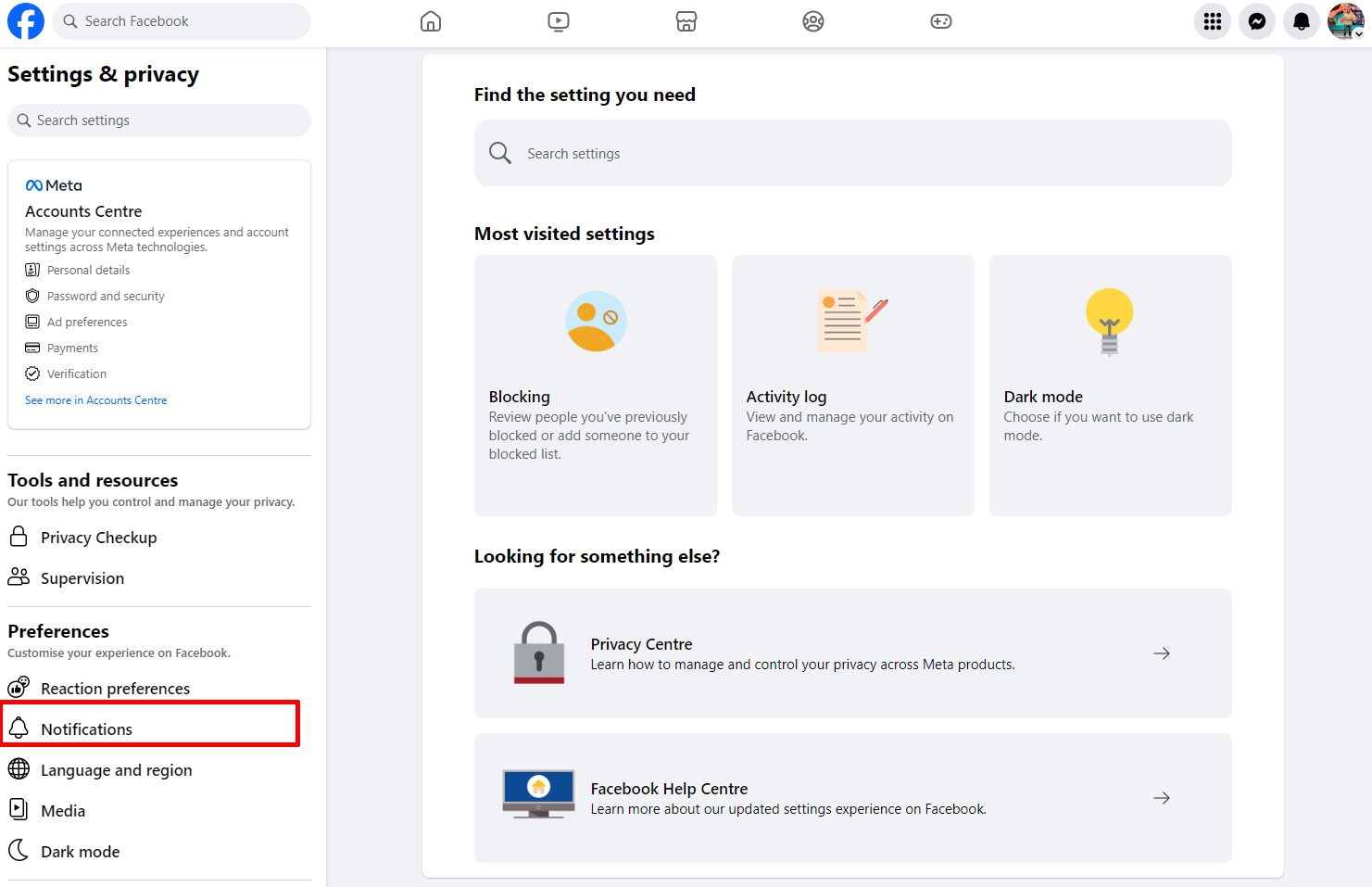Viewport: 1372px width, 887px height.
Task: Open the Messenger icon
Action: pyautogui.click(x=1256, y=21)
